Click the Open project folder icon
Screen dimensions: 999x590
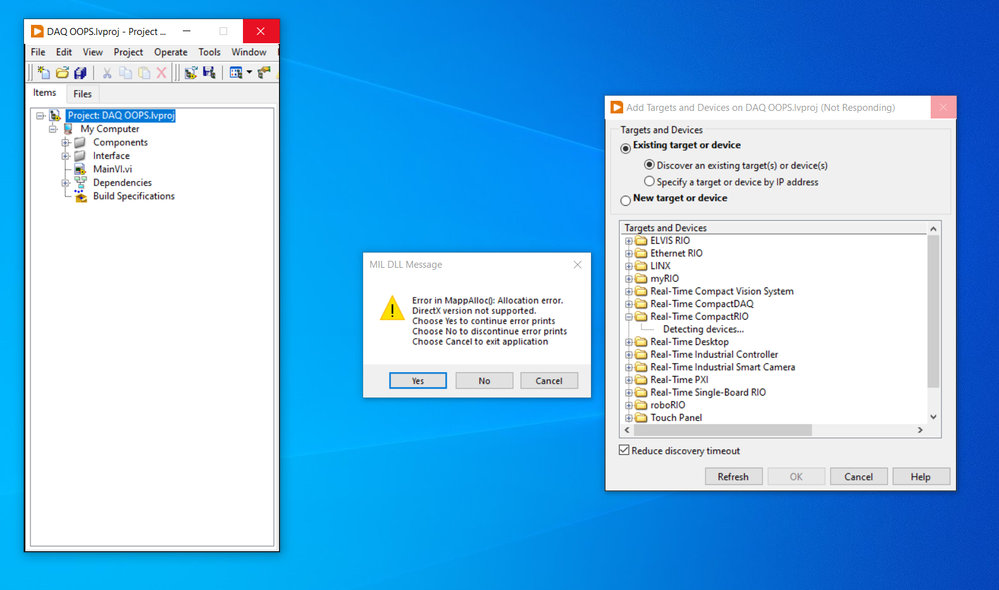[x=62, y=73]
